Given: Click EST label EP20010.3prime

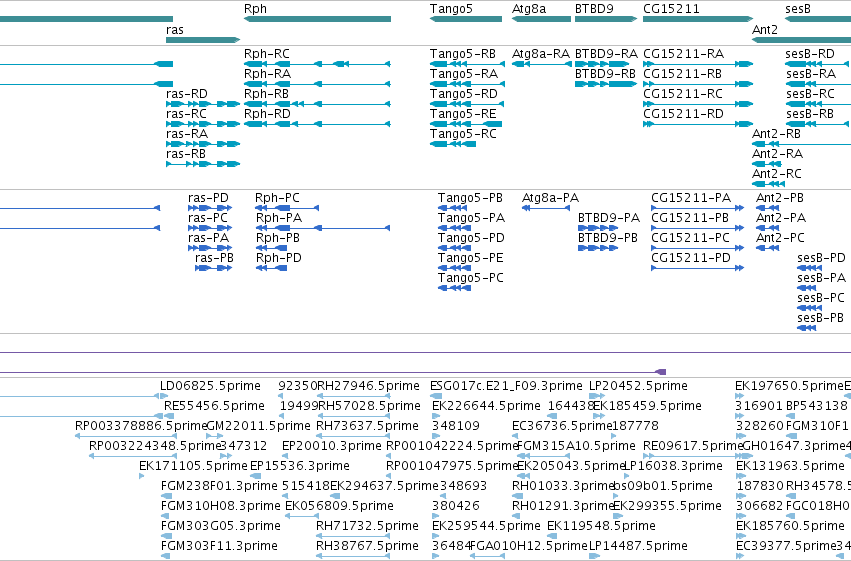Looking at the screenshot, I should point(332,447).
